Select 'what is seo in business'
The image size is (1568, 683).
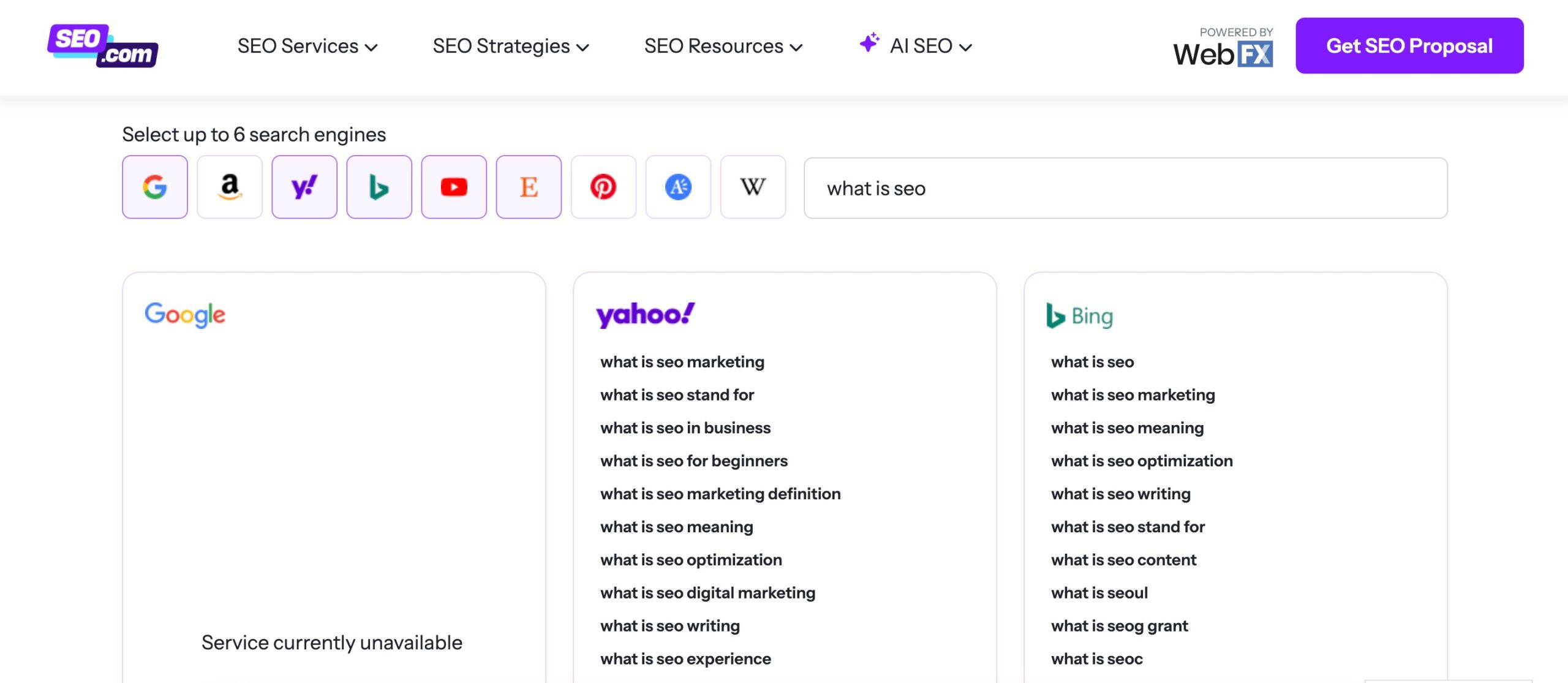[685, 428]
